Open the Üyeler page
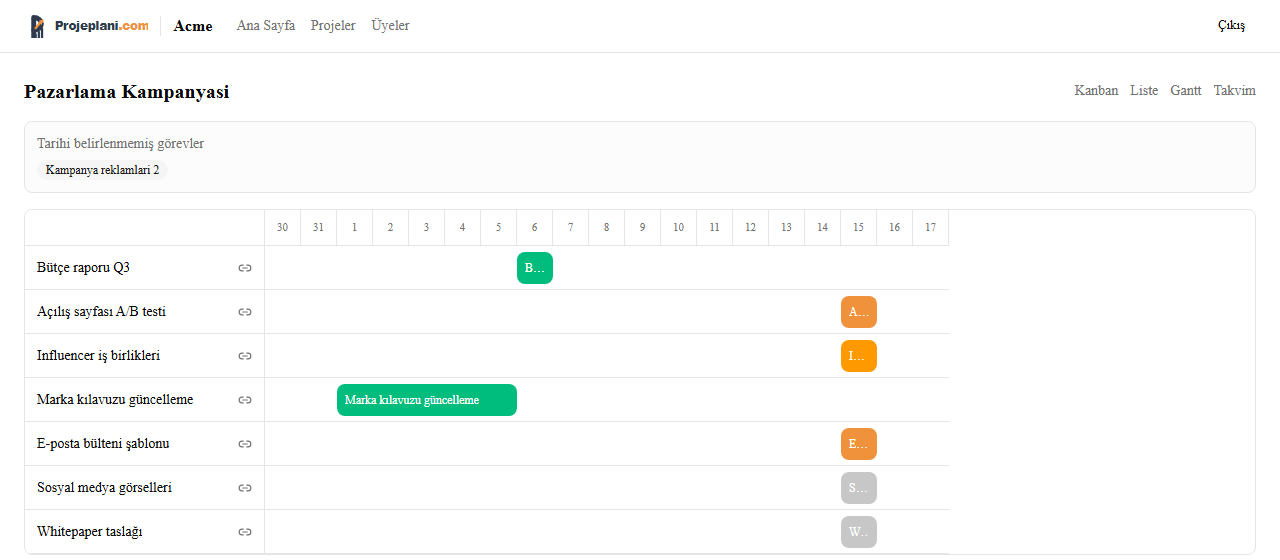Viewport: 1280px width, 560px height. 390,26
